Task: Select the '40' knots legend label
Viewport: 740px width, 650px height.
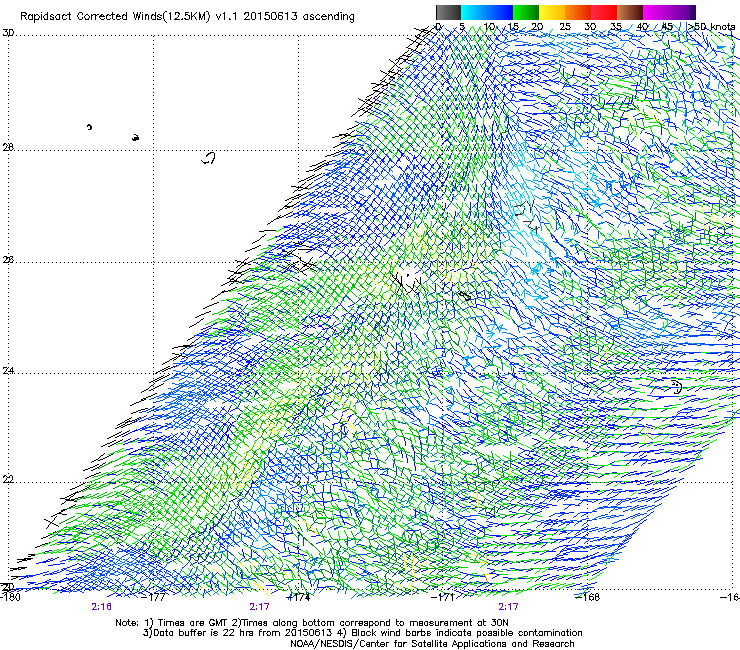Action: [642, 27]
